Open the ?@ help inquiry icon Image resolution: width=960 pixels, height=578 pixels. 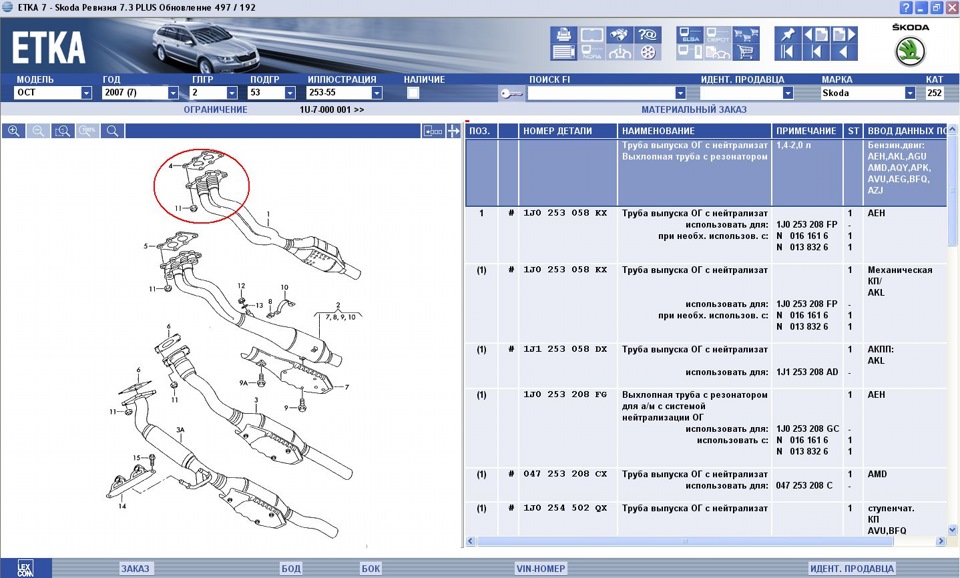point(648,35)
